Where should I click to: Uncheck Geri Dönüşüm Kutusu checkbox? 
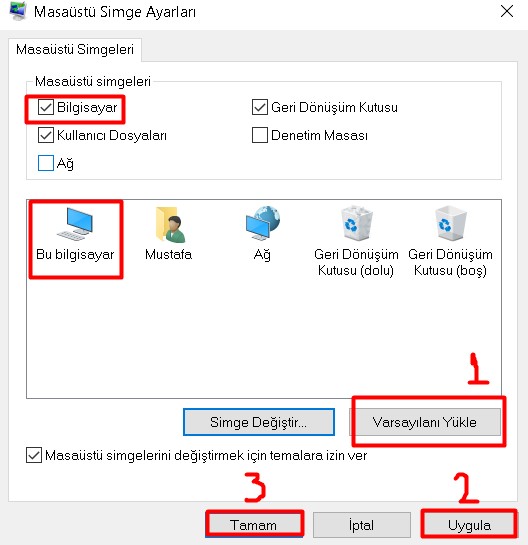pos(260,107)
